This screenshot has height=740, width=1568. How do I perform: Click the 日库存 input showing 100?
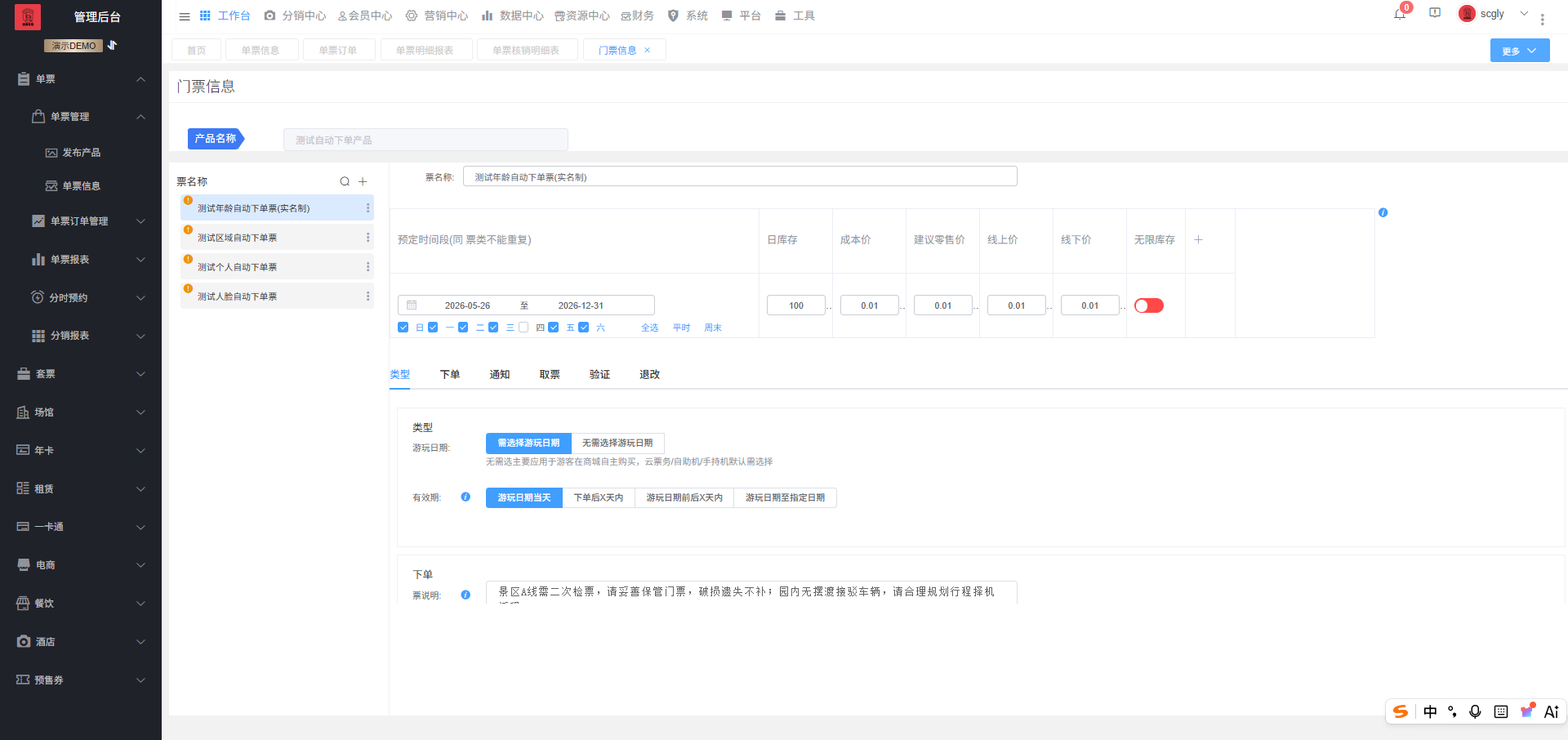point(796,305)
